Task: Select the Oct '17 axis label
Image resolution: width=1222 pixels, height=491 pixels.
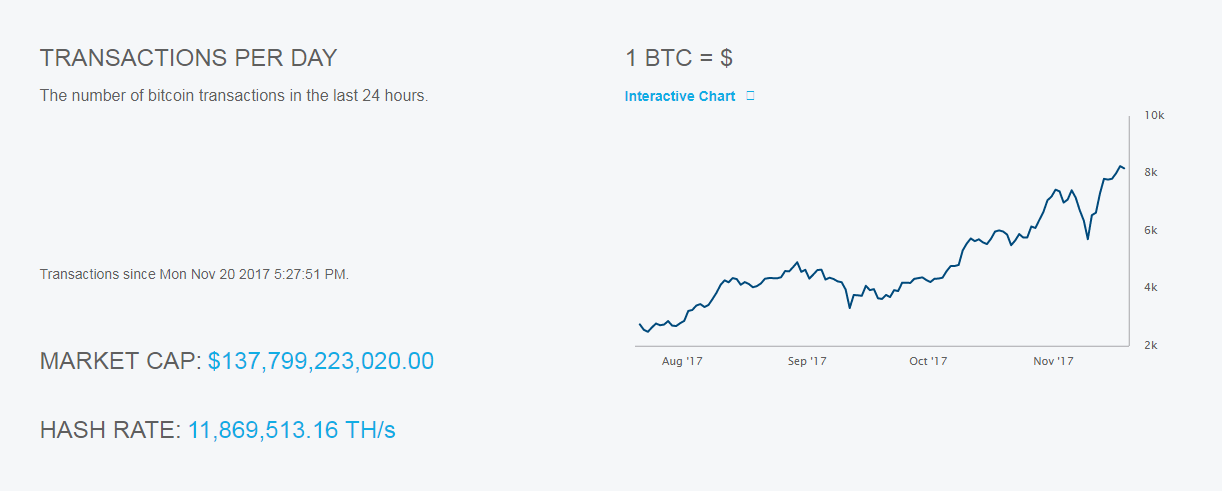Action: [928, 361]
